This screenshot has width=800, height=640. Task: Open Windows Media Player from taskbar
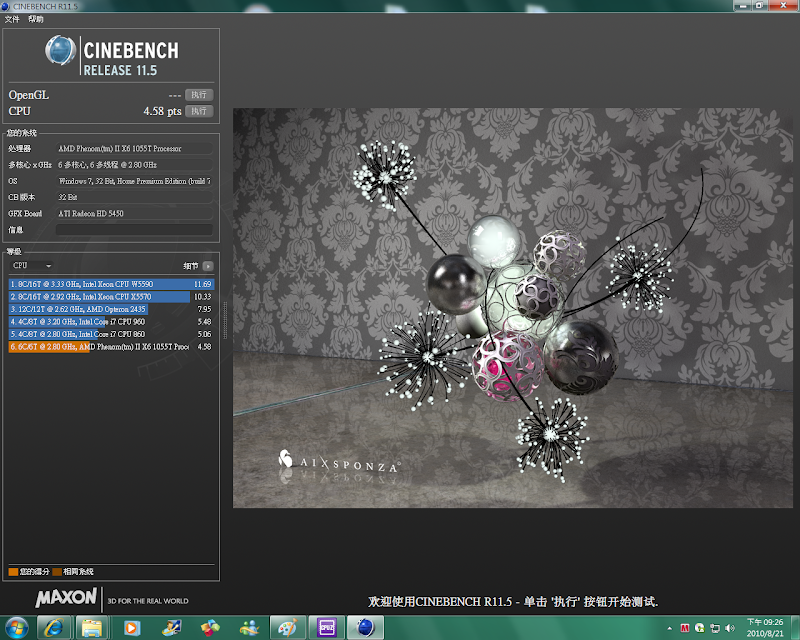pyautogui.click(x=131, y=628)
